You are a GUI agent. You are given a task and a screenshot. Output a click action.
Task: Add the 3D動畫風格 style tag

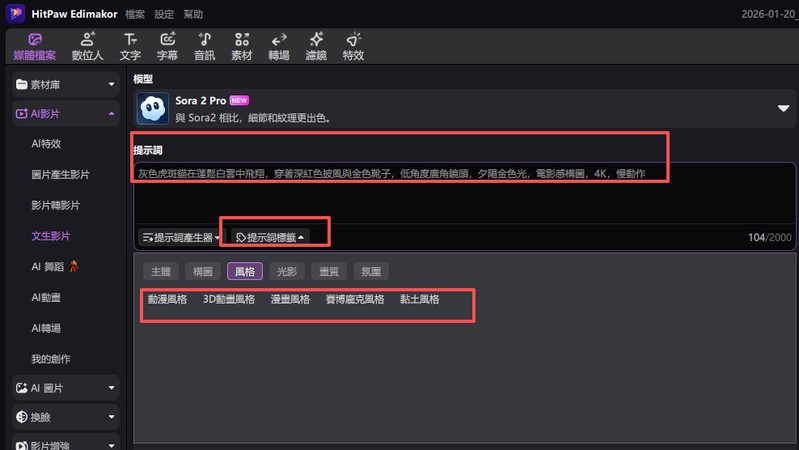pyautogui.click(x=229, y=299)
